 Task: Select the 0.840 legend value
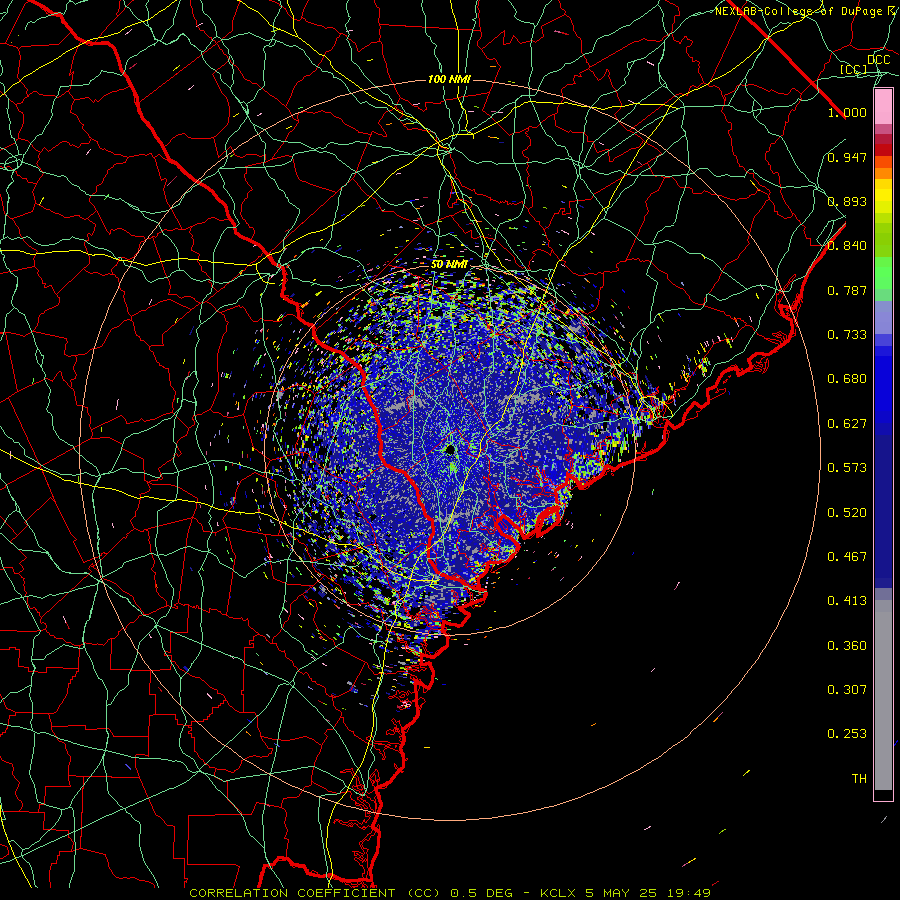tap(847, 246)
